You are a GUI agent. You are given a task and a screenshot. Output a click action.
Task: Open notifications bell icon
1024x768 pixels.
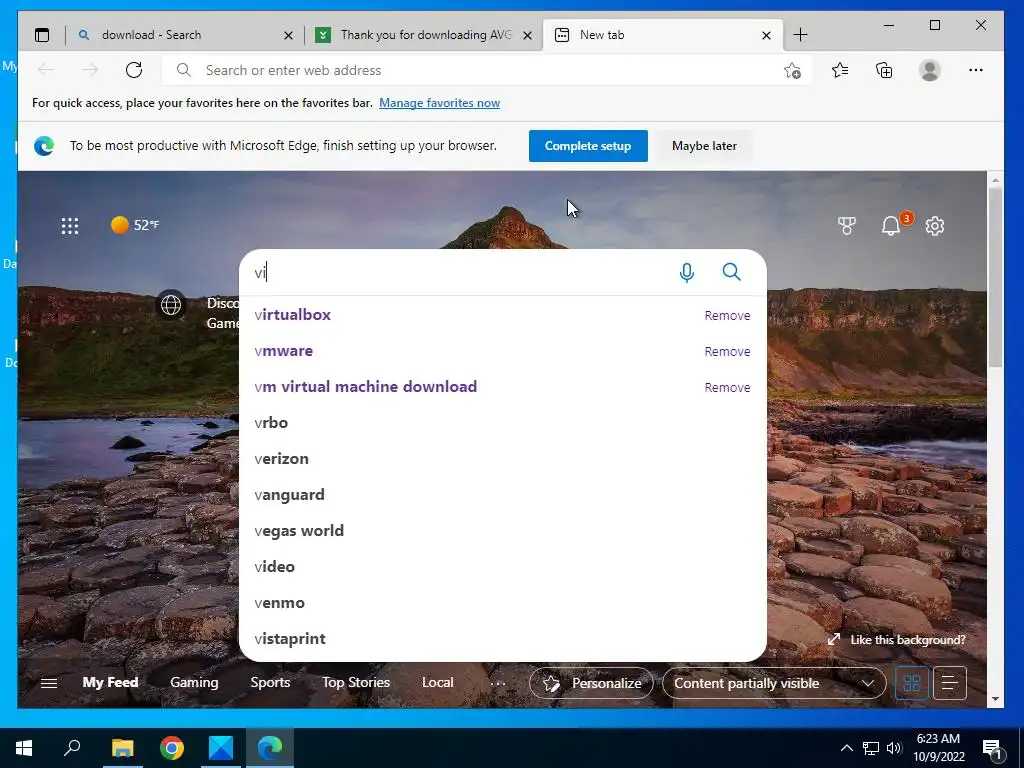(x=891, y=226)
